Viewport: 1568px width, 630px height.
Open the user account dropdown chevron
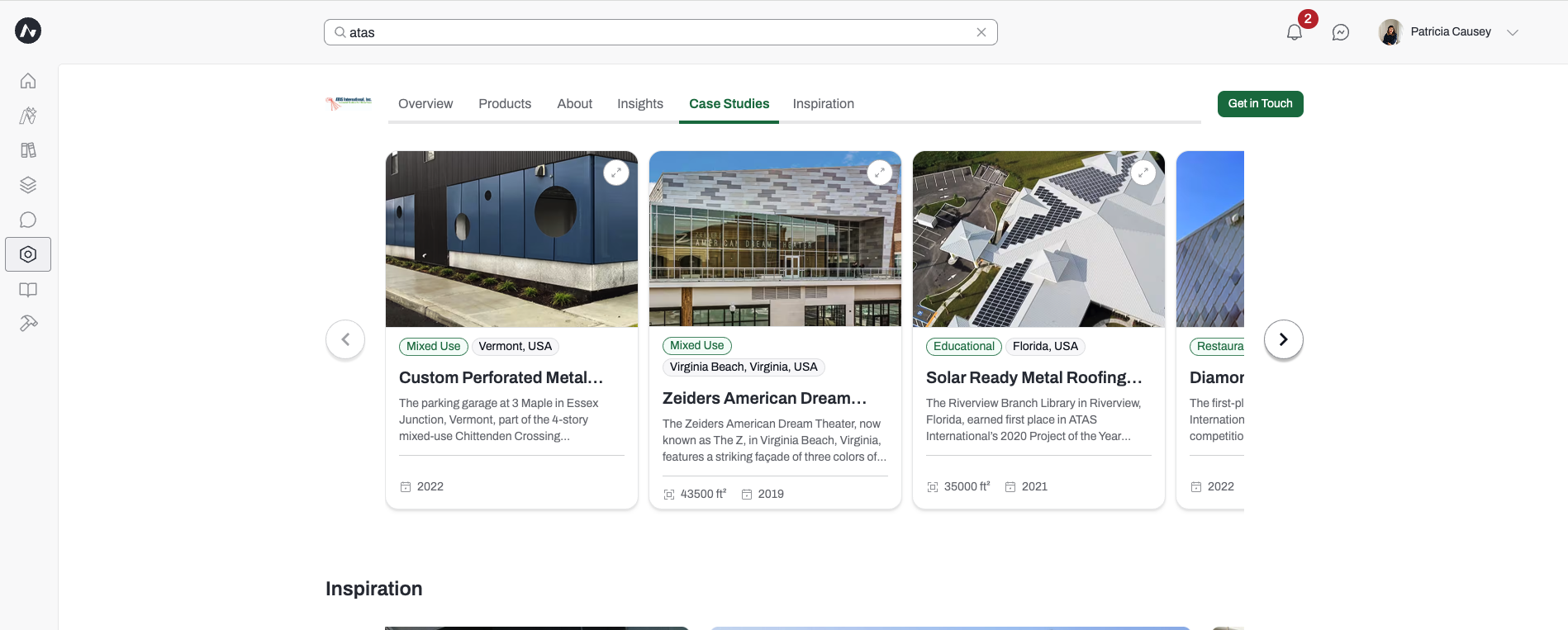1513,32
